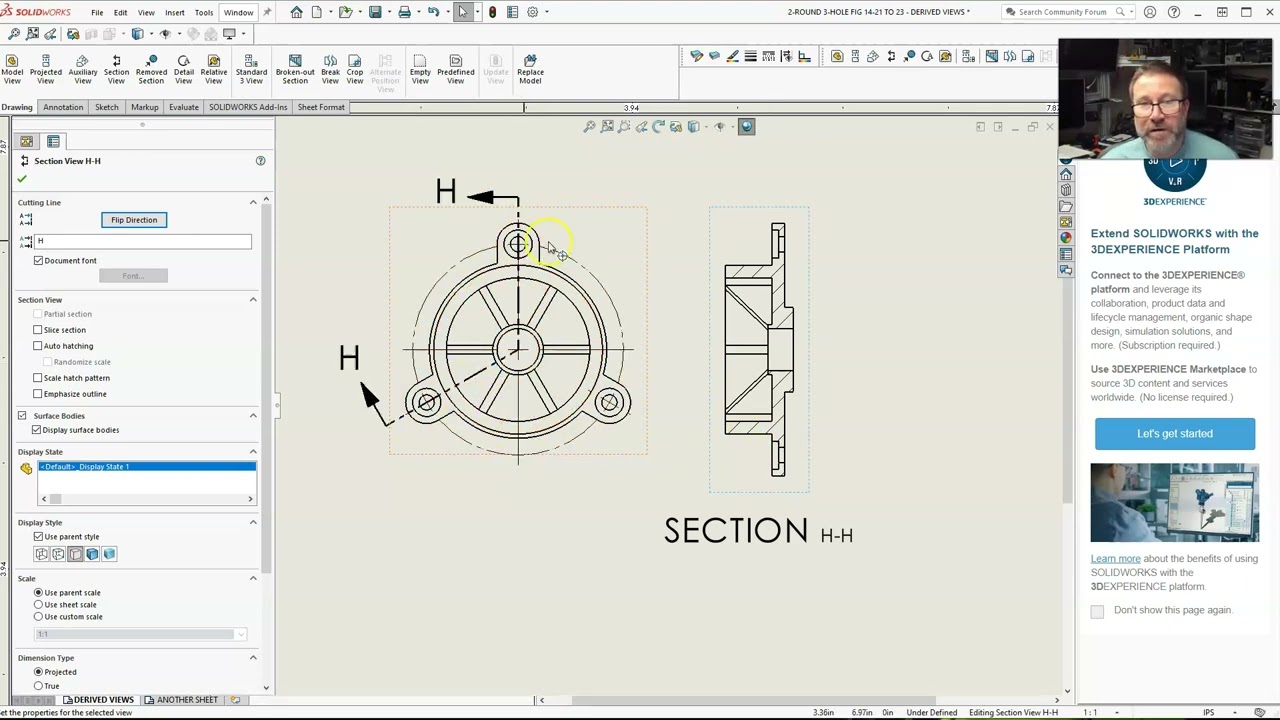Select the Crop View tool
Image resolution: width=1280 pixels, height=720 pixels.
355,68
